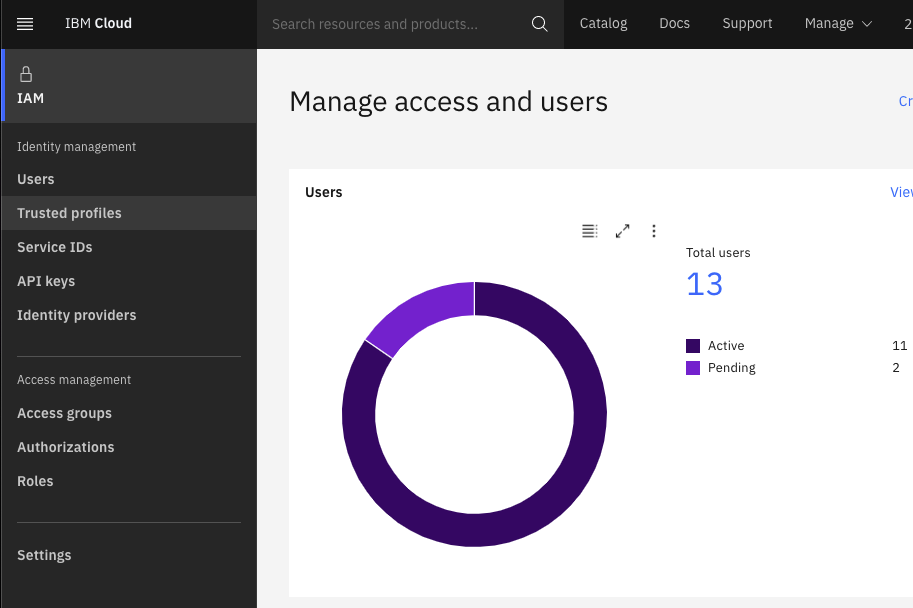913x608 pixels.
Task: Open Trusted profiles in sidebar
Action: click(x=69, y=213)
